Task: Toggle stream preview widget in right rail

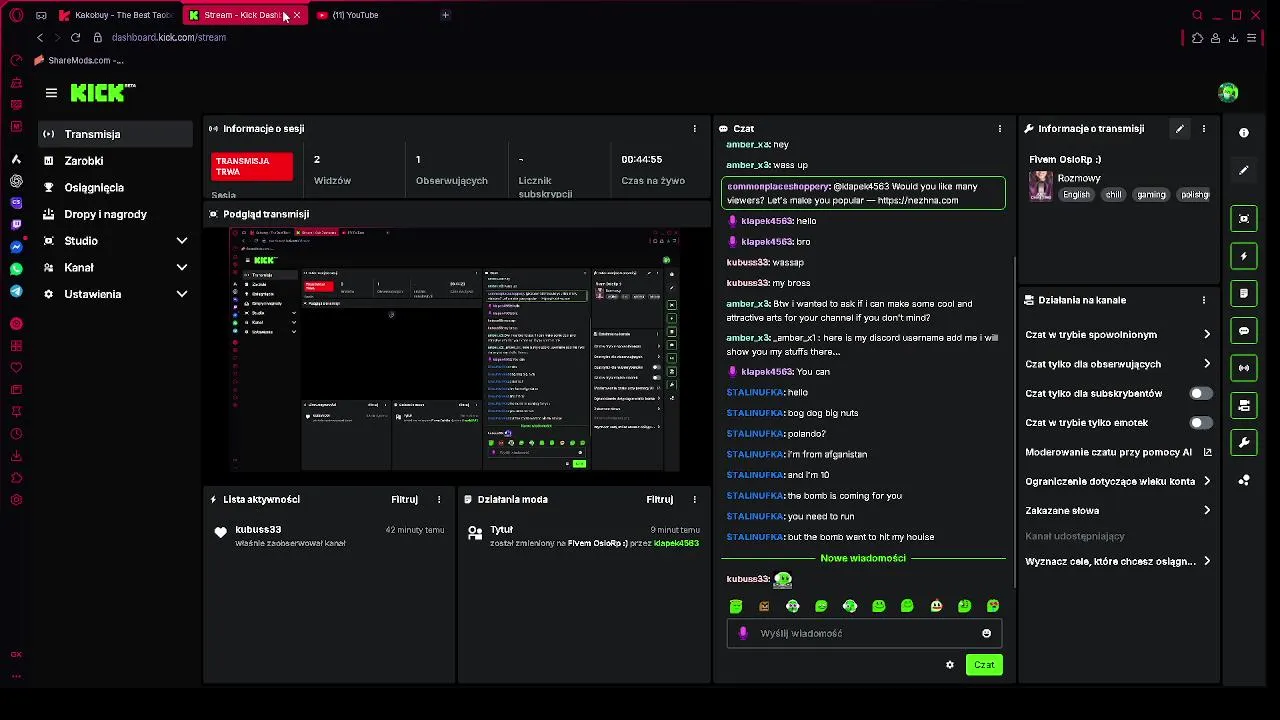Action: (x=1244, y=219)
